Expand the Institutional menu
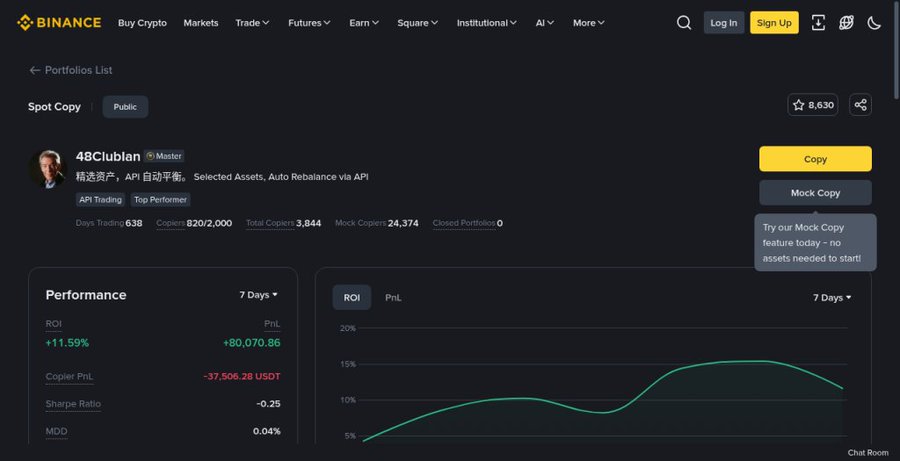Screen dimensions: 900x461 tap(487, 23)
